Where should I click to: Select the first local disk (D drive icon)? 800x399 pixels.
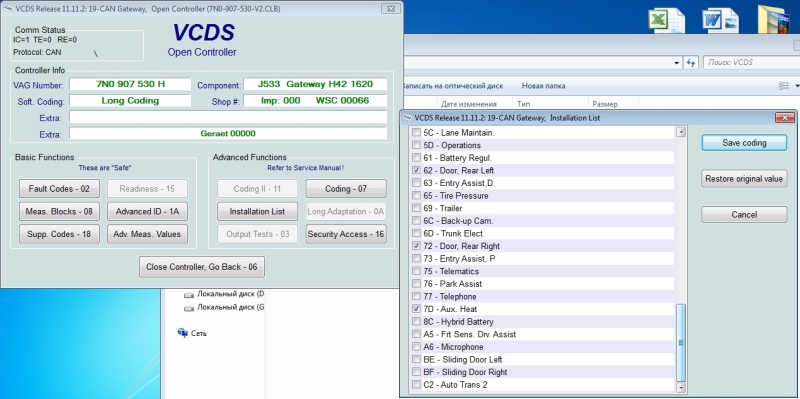coord(189,294)
